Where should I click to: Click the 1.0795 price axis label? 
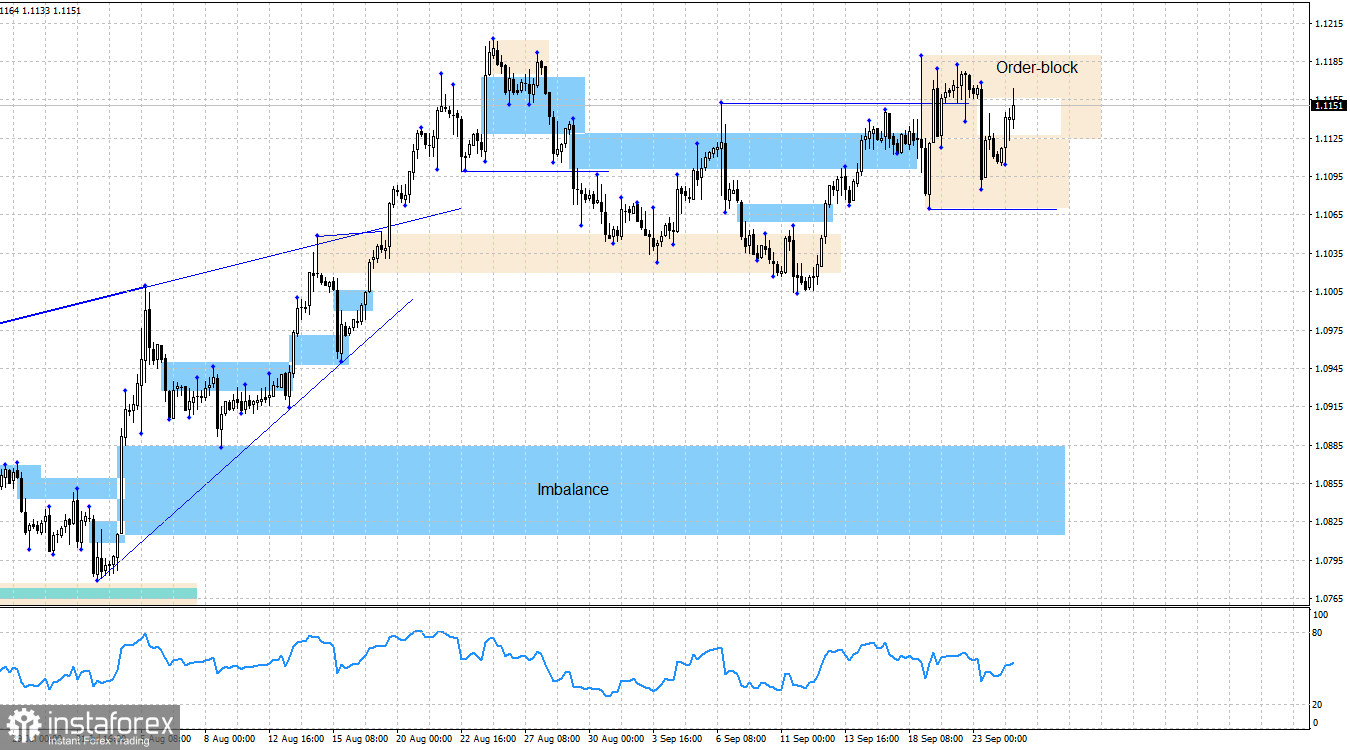tap(1329, 561)
